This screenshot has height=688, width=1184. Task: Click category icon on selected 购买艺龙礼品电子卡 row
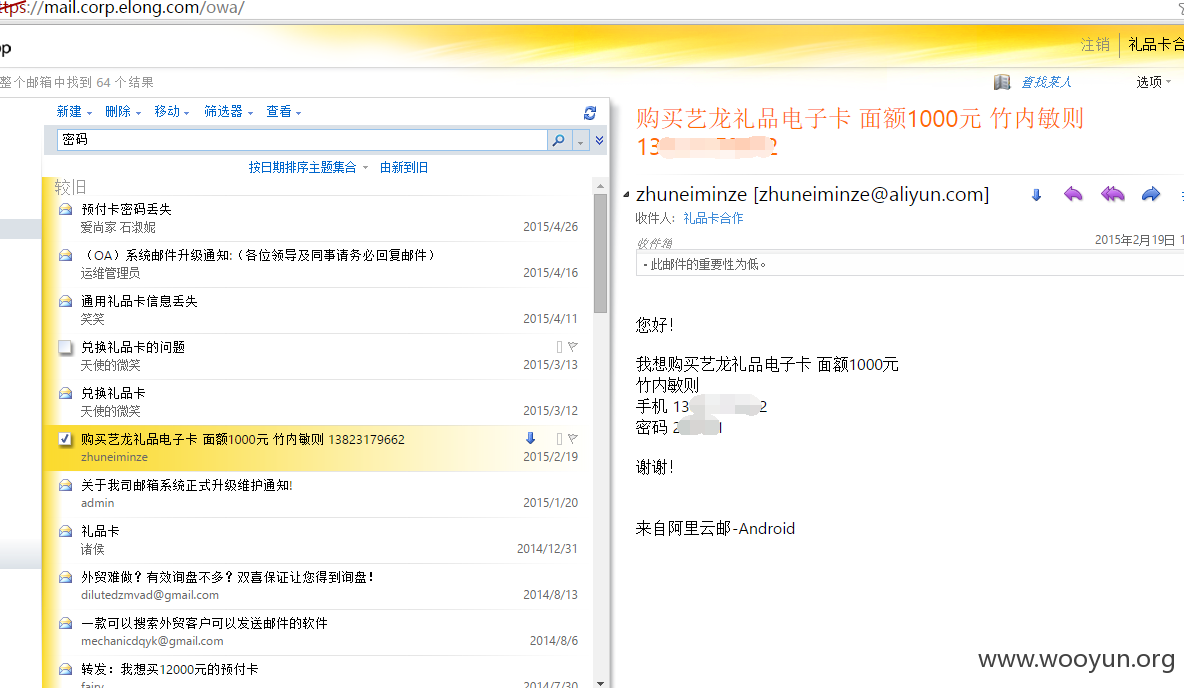560,438
